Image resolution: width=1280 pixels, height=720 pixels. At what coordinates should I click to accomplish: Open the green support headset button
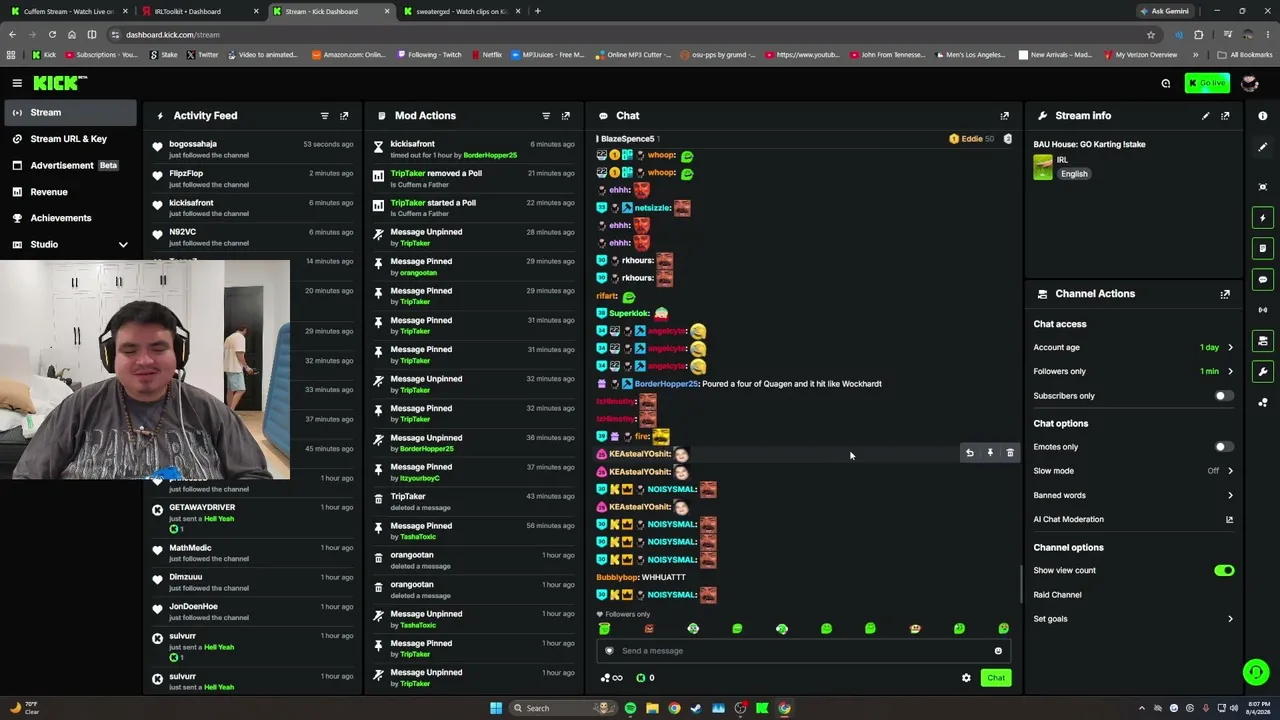[x=1256, y=672]
